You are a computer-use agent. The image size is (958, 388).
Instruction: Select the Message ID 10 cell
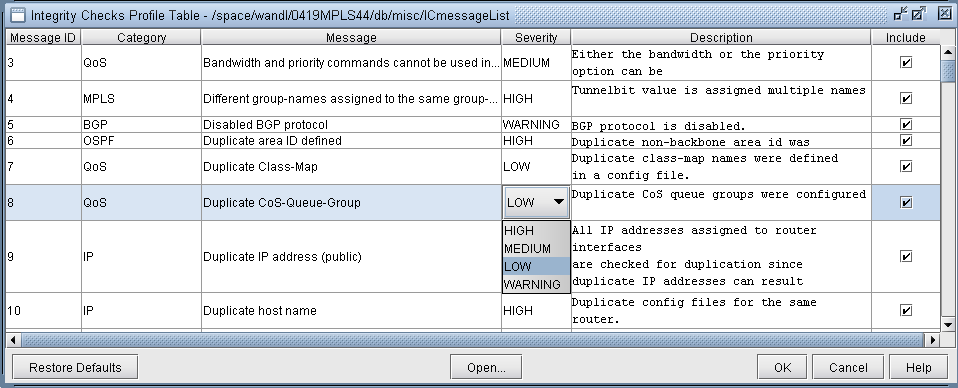tap(43, 310)
